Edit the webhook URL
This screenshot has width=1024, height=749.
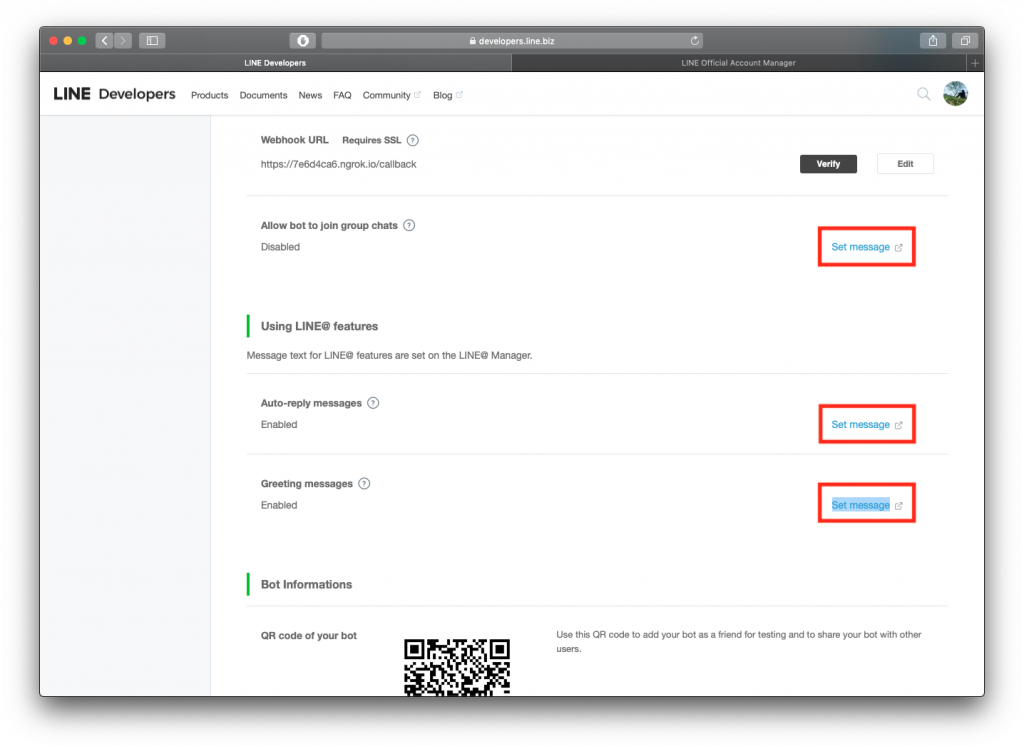[x=905, y=164]
